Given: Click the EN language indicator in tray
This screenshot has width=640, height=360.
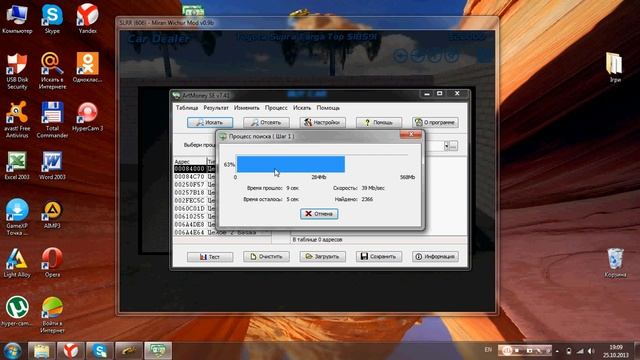Looking at the screenshot, I should [488, 350].
